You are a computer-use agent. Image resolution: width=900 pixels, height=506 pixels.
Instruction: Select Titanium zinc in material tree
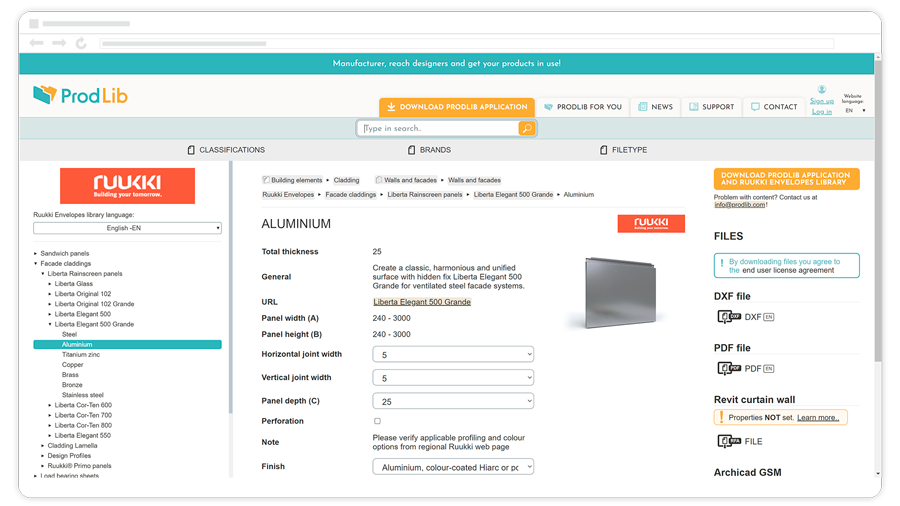pyautogui.click(x=81, y=355)
